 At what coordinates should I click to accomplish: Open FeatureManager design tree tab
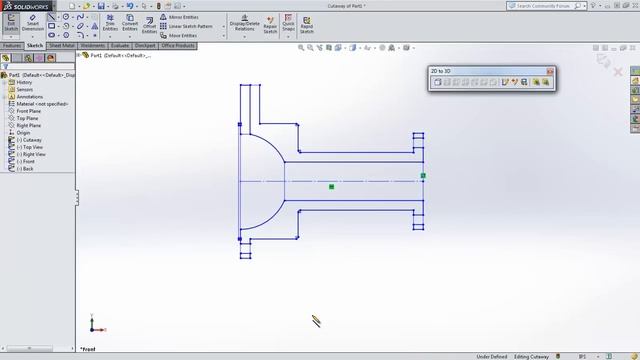(x=6, y=58)
